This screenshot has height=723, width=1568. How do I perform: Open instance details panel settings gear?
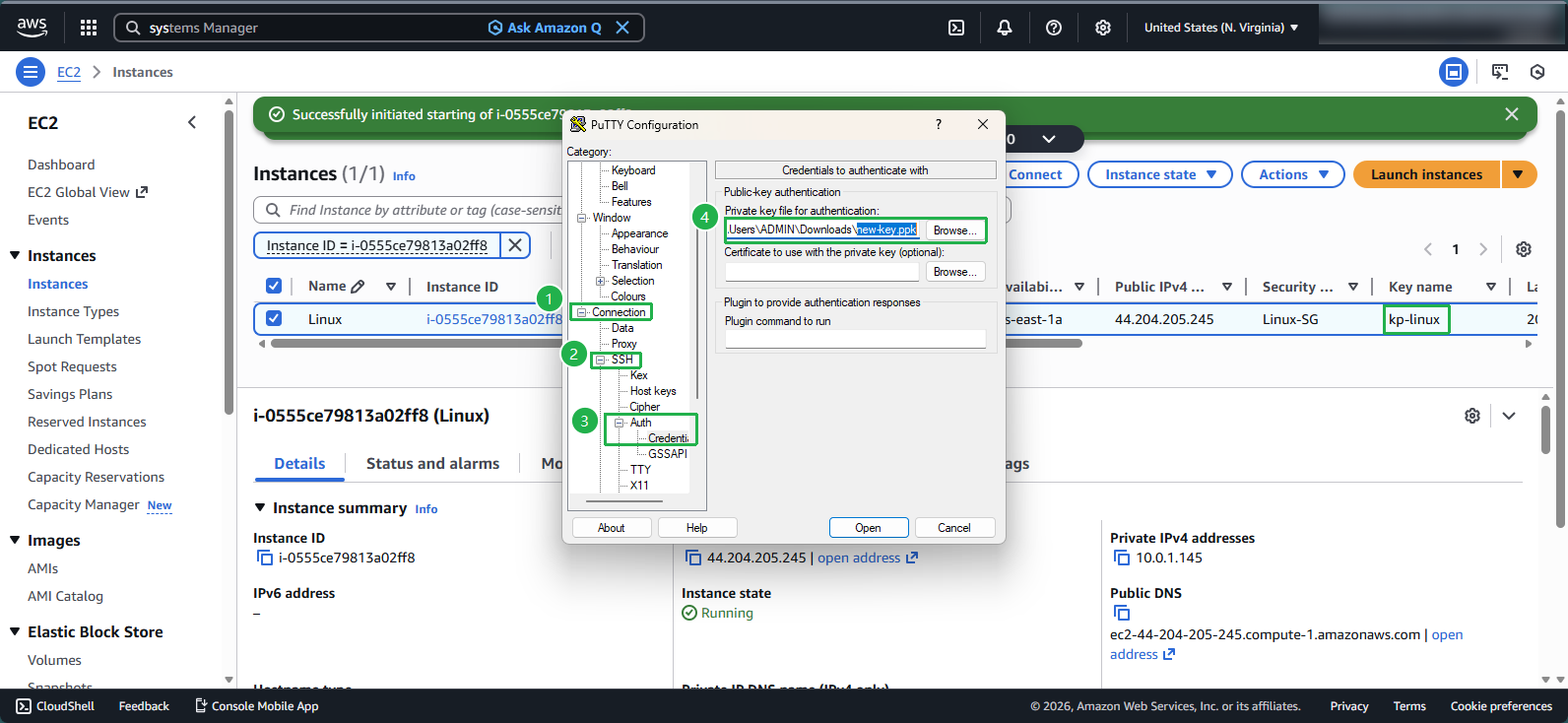click(x=1472, y=416)
